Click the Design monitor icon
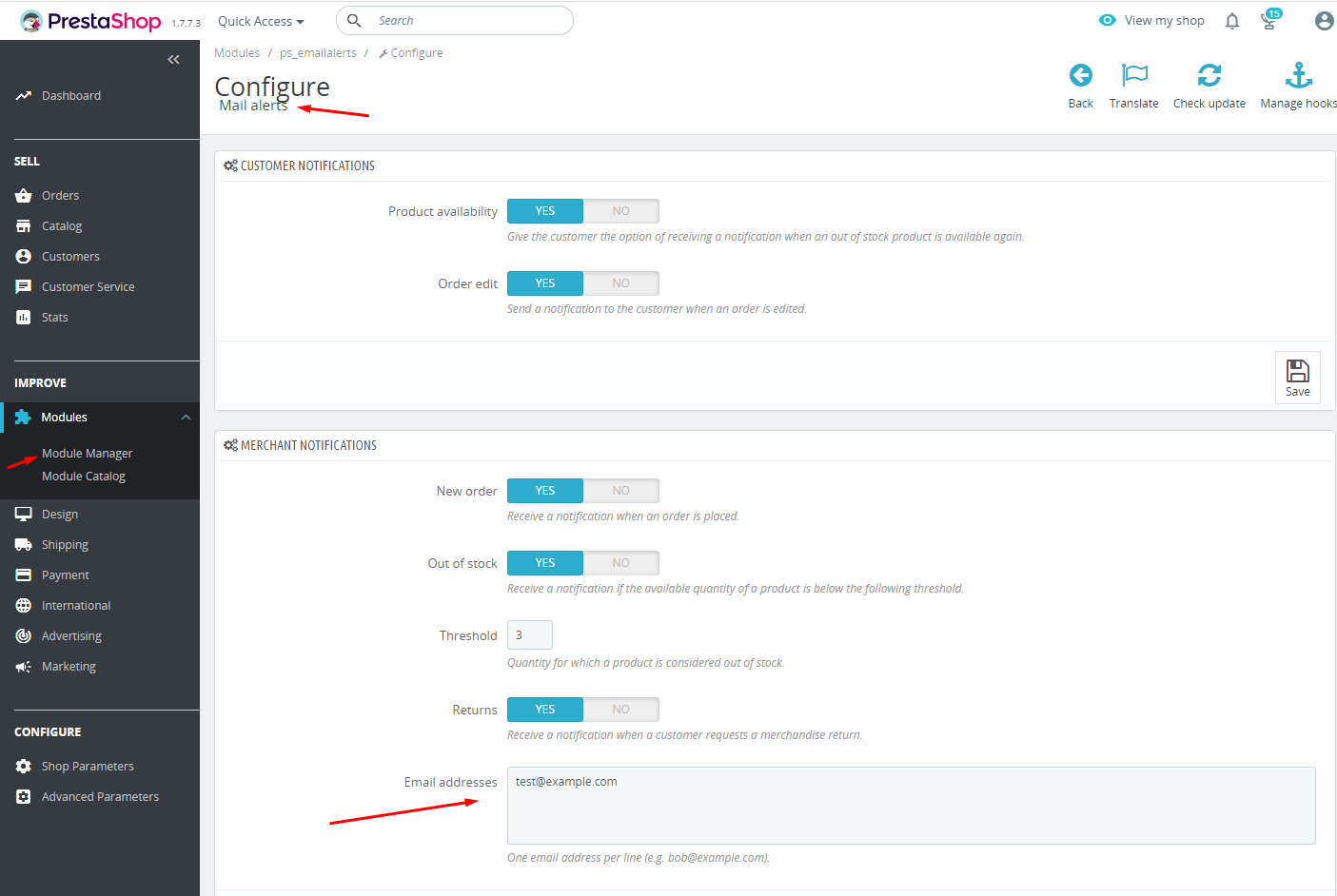The width and height of the screenshot is (1337, 896). (x=24, y=515)
